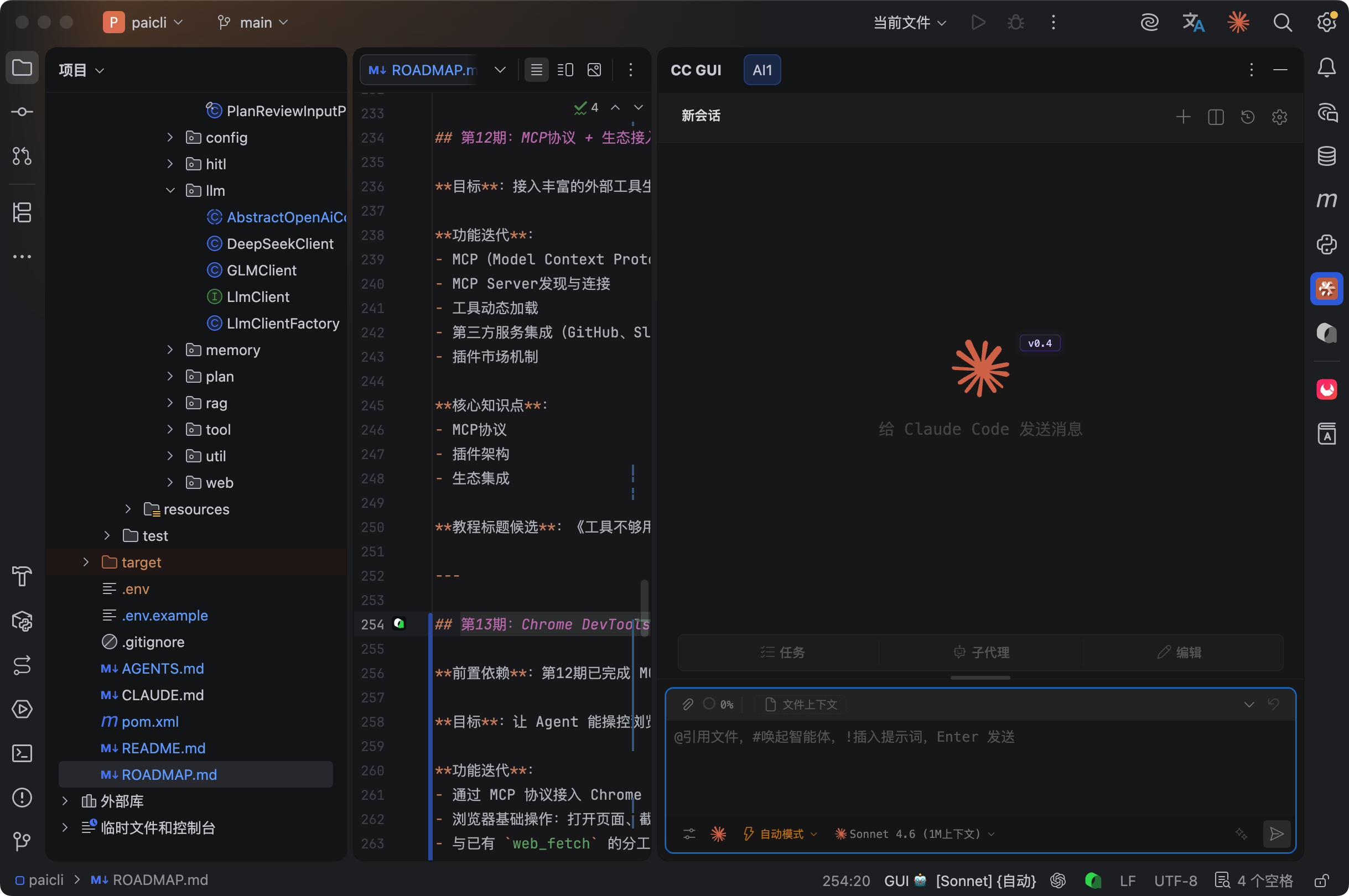Open pom.xml in project tree

[150, 722]
